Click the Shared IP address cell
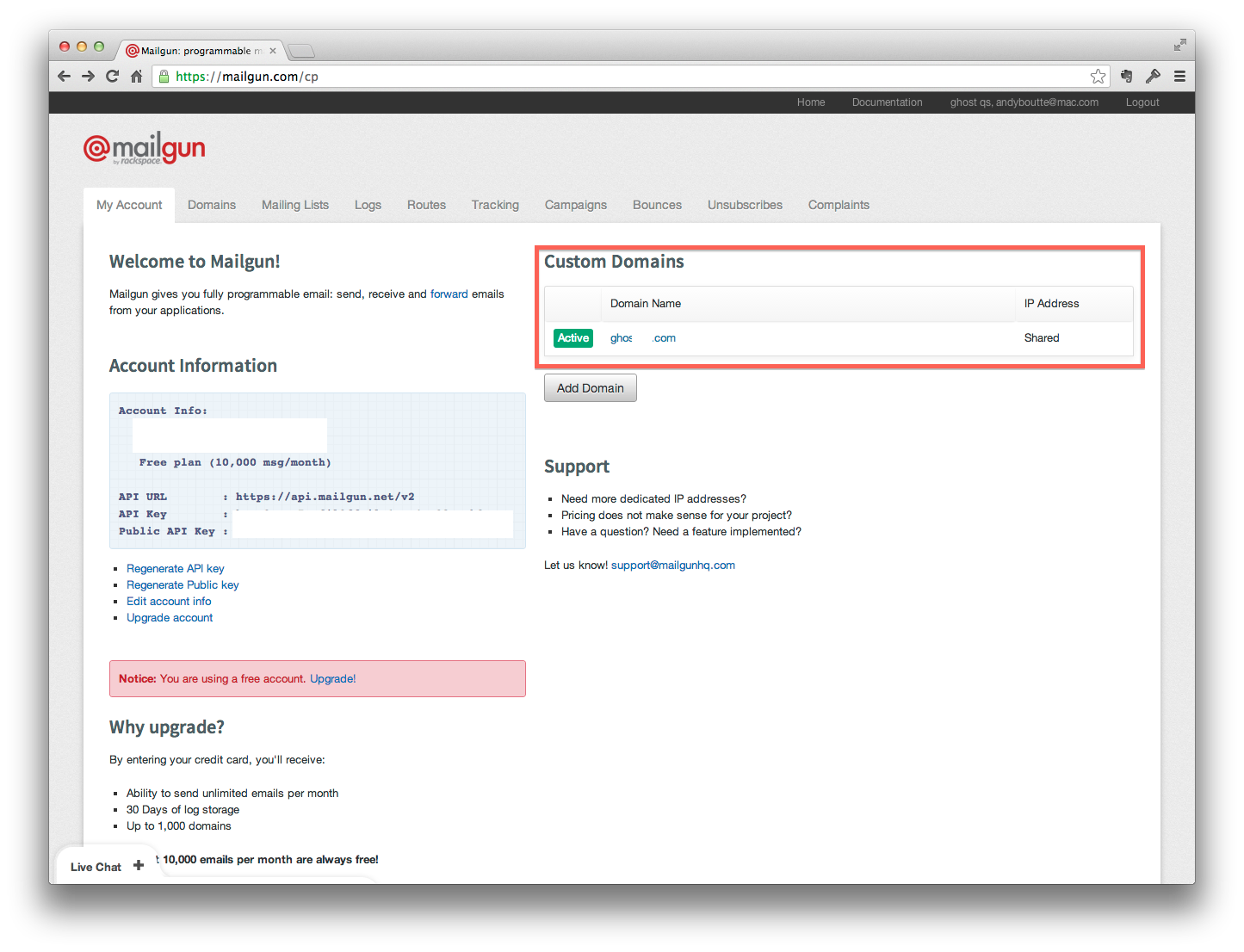This screenshot has width=1244, height=952. click(x=1042, y=338)
